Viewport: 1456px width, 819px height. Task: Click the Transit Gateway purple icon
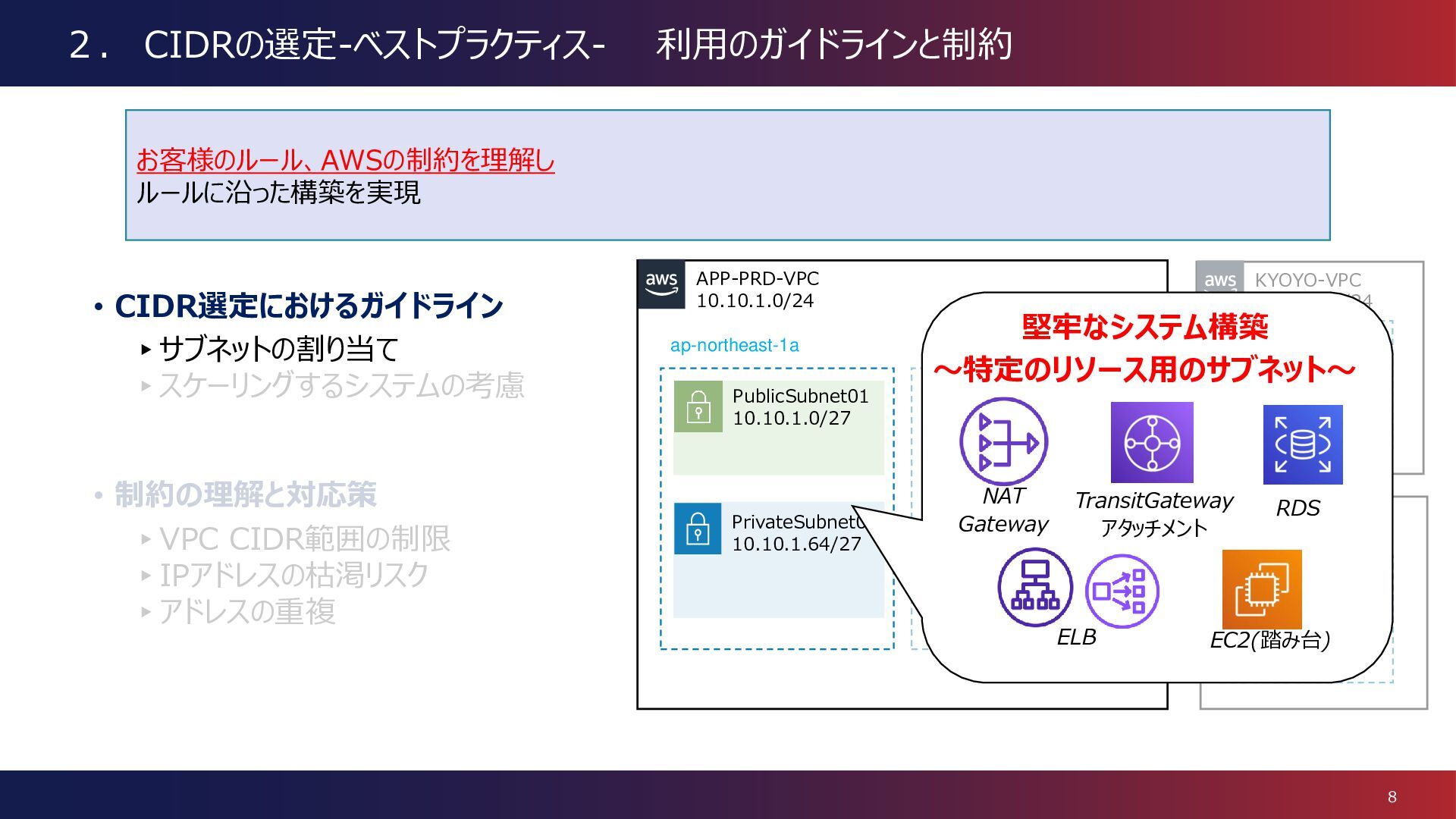[x=1151, y=442]
